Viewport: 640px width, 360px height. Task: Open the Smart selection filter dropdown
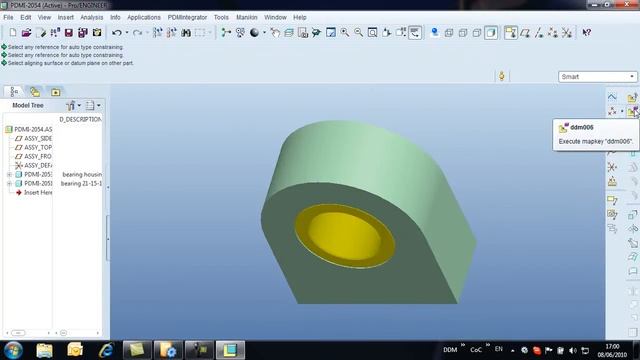click(597, 77)
